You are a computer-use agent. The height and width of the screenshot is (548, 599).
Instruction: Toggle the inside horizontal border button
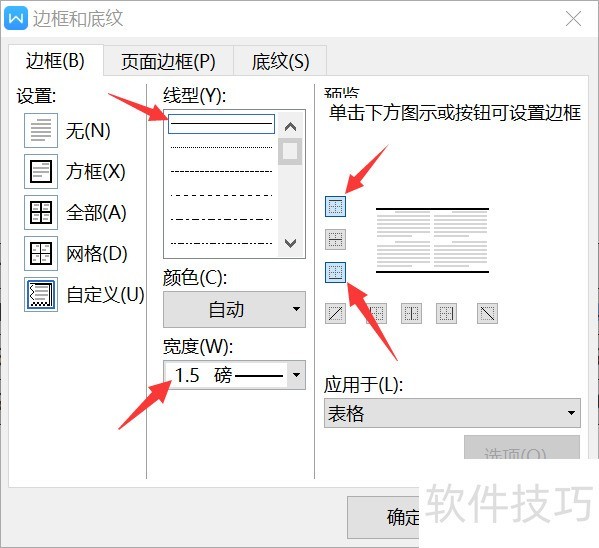tap(335, 239)
